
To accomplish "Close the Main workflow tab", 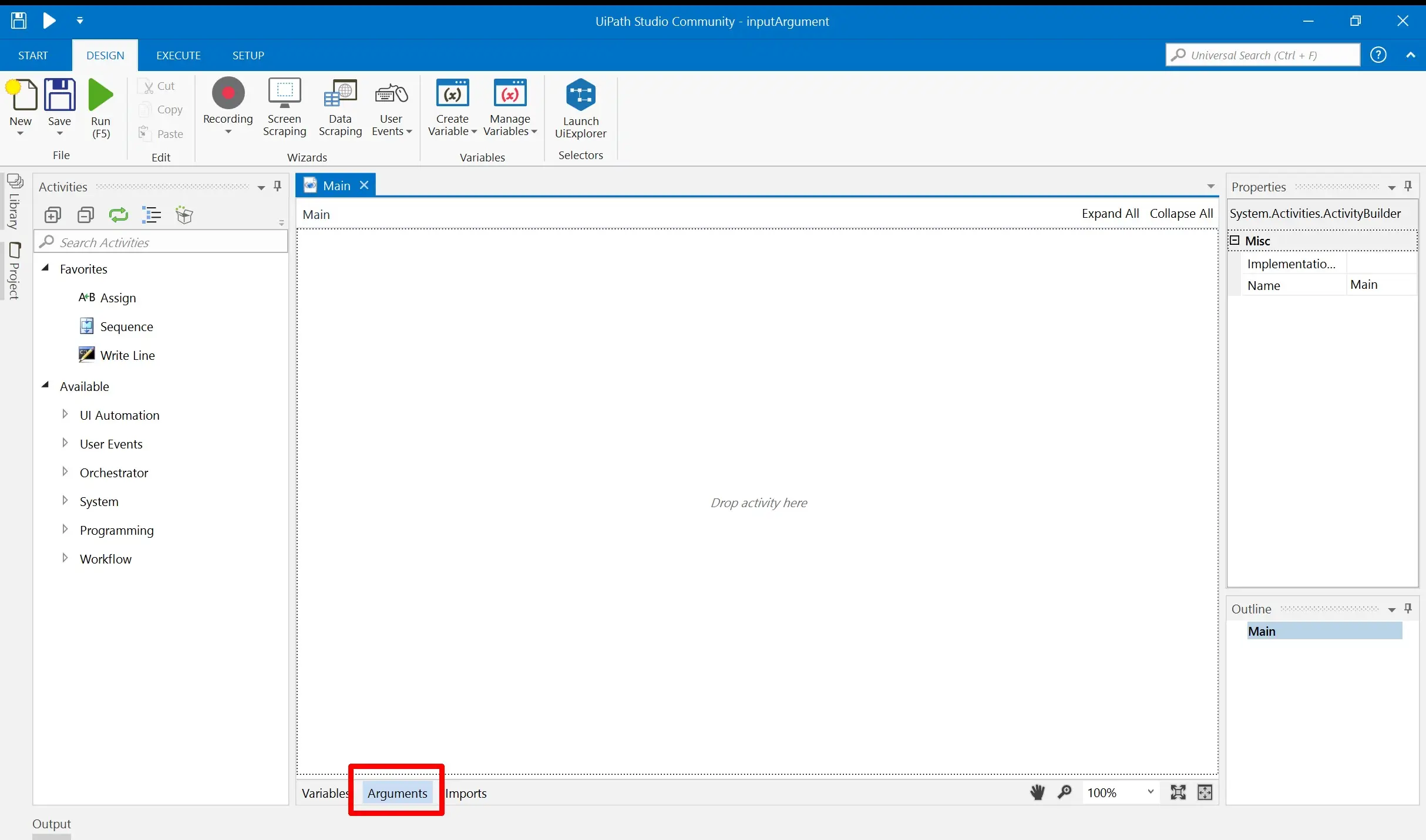I will (x=364, y=185).
